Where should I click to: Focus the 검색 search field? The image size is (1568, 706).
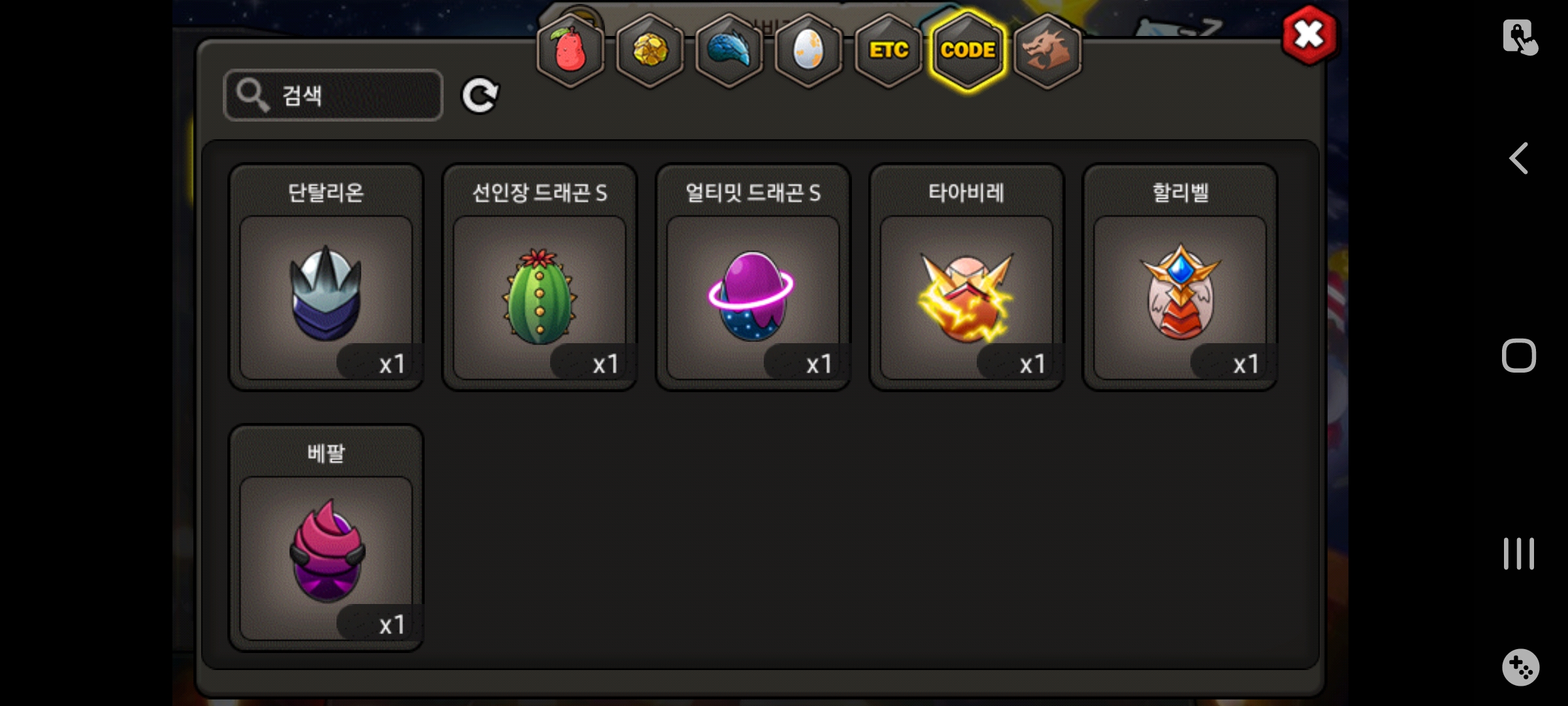(333, 95)
